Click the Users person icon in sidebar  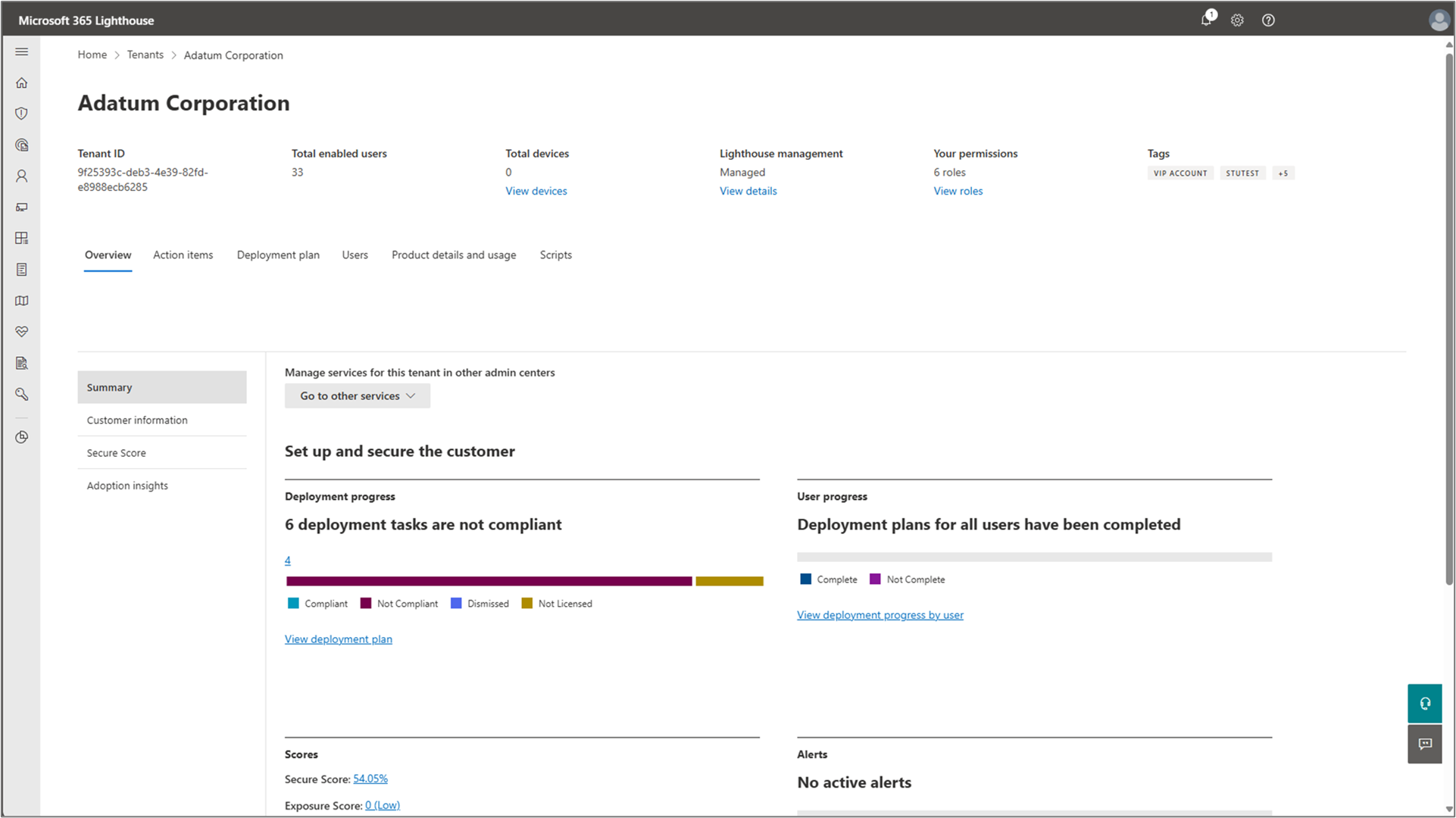22,176
